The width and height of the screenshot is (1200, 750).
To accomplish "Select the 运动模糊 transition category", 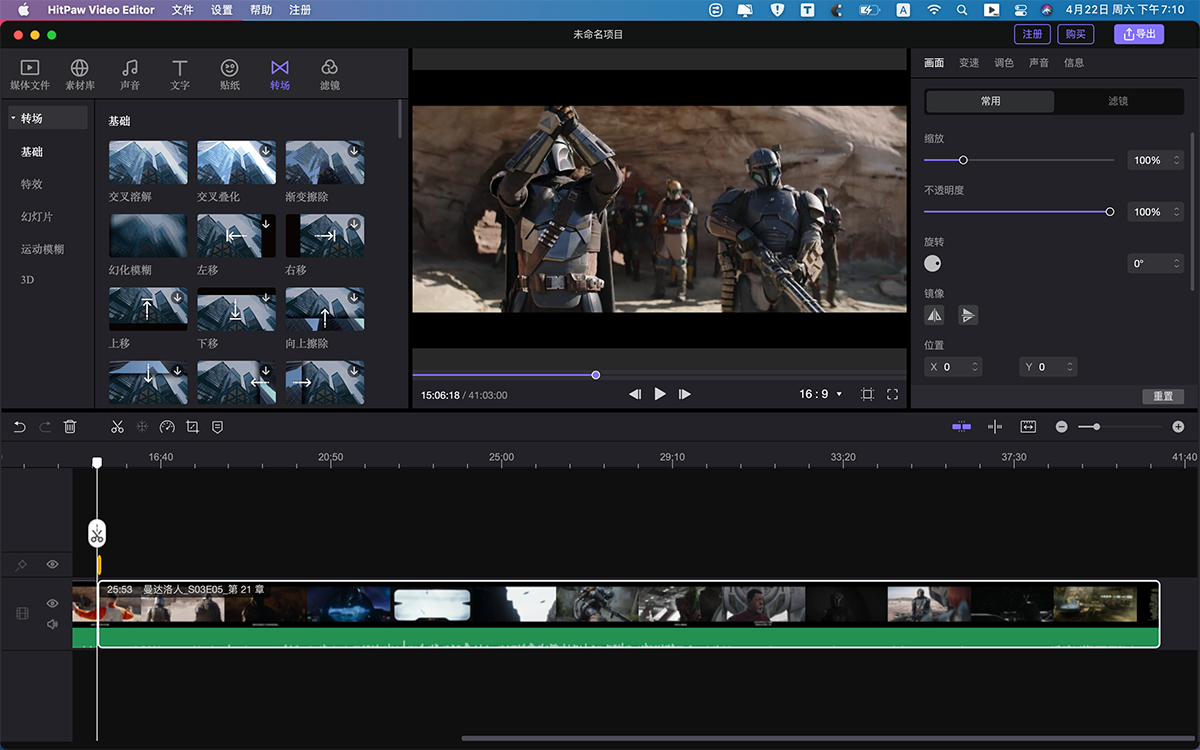I will [42, 248].
